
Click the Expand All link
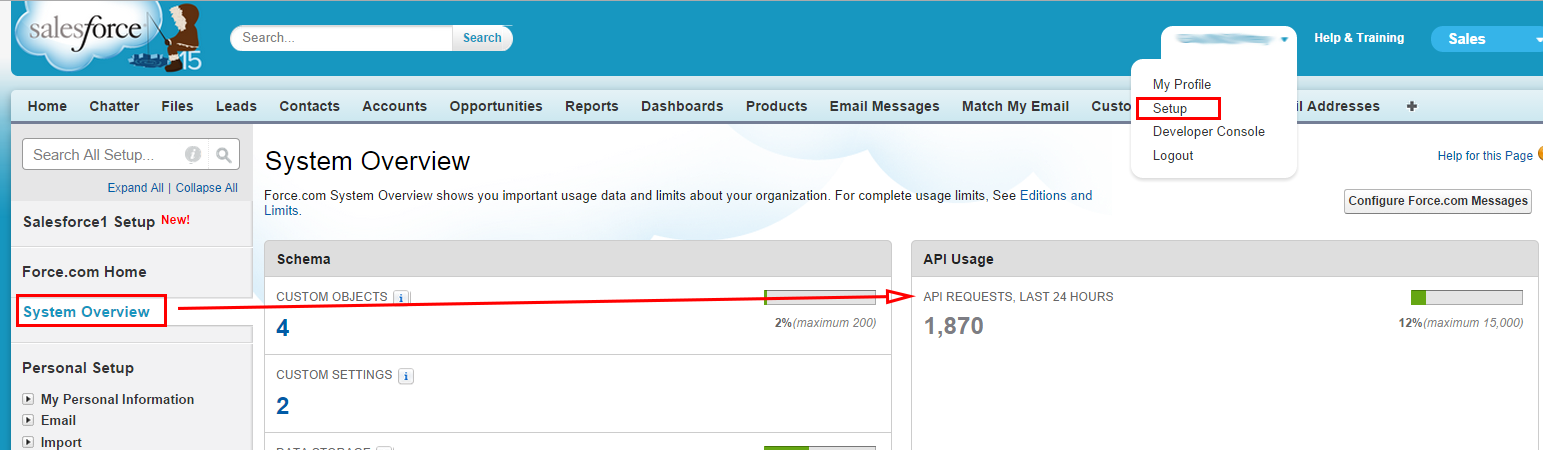click(x=135, y=188)
